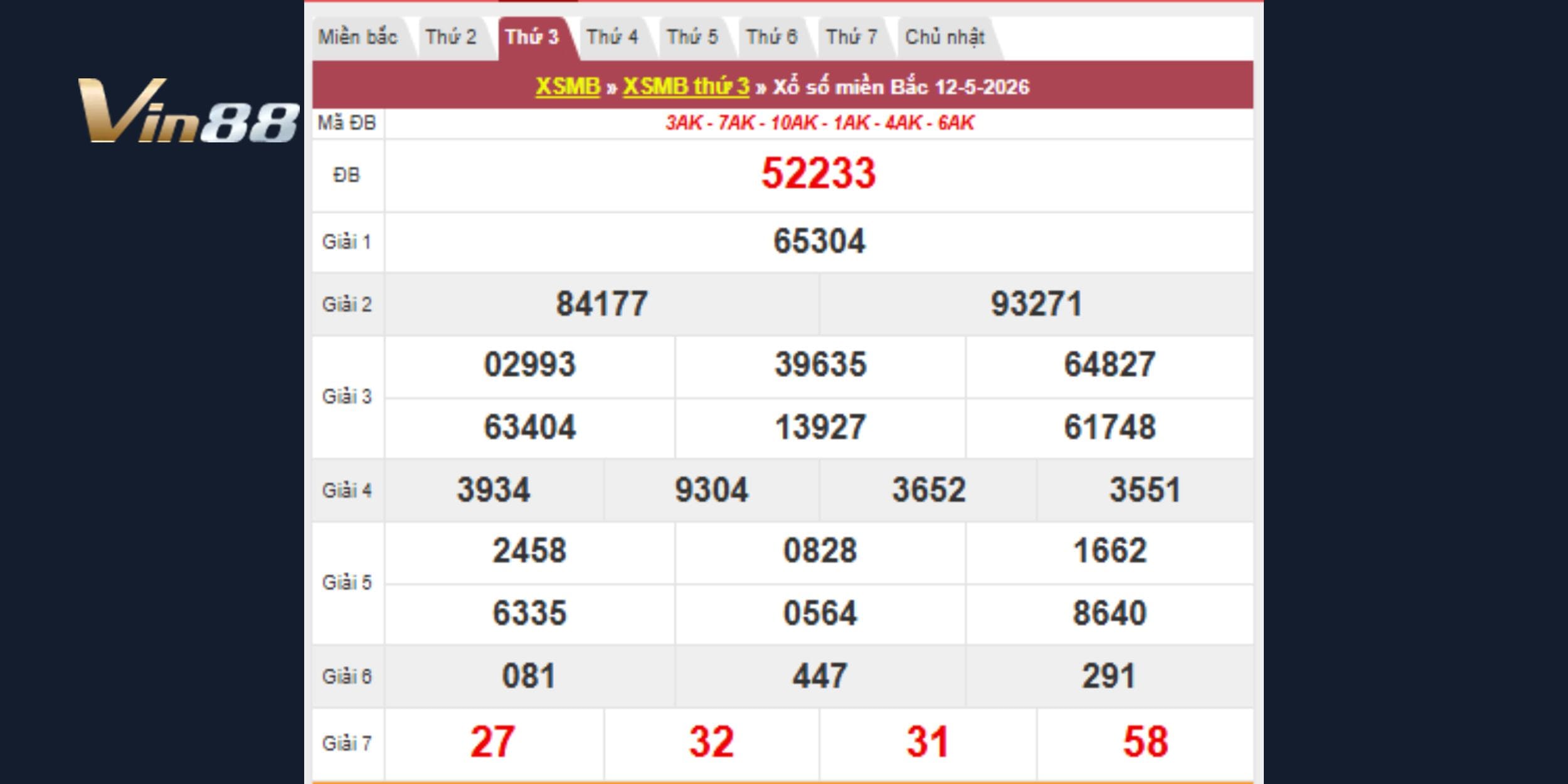Click the title text Xổ số miền Bắc 12-5-2026
Screen dimensions: 1568x784
coord(901,87)
